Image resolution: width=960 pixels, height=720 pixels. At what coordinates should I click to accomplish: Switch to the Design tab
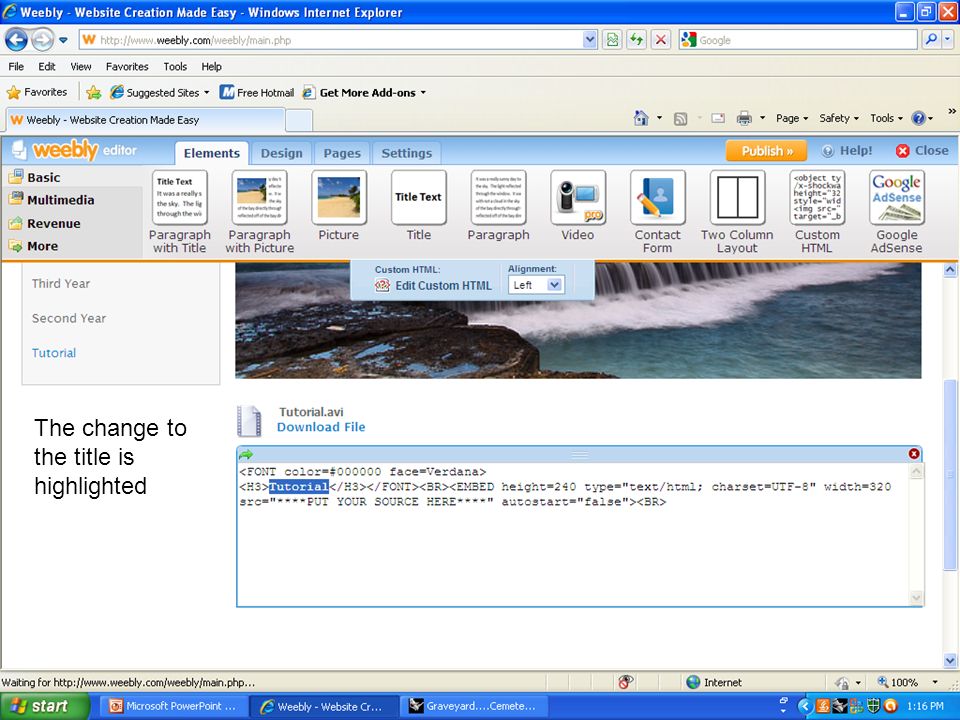tap(282, 153)
